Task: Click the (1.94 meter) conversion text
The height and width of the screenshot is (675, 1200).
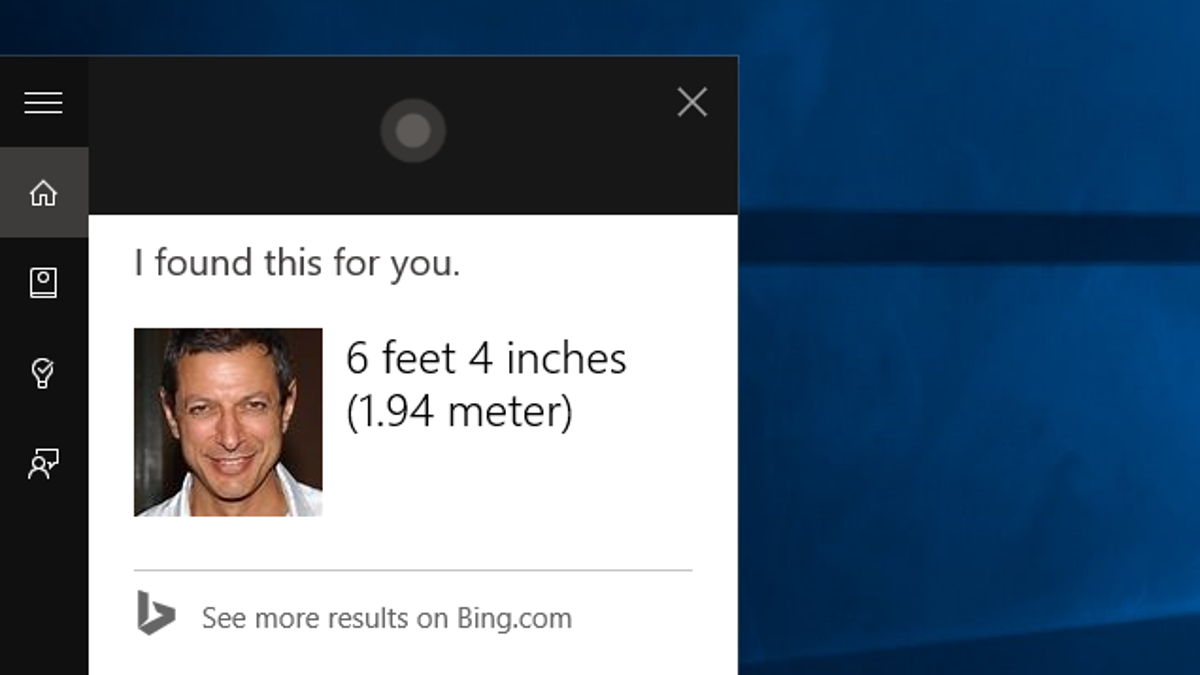Action: (x=459, y=411)
